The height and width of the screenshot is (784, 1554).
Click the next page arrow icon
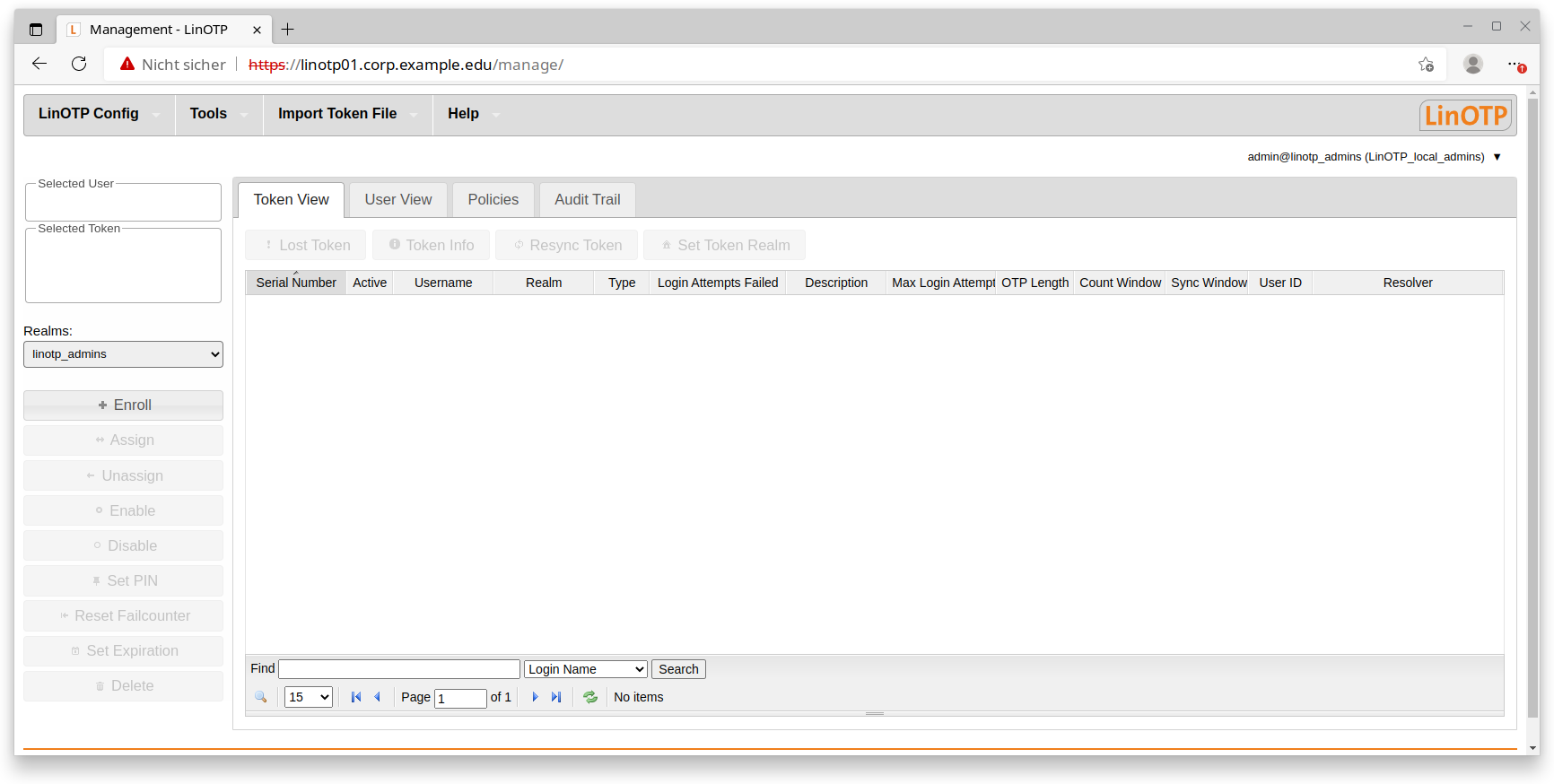click(x=535, y=697)
